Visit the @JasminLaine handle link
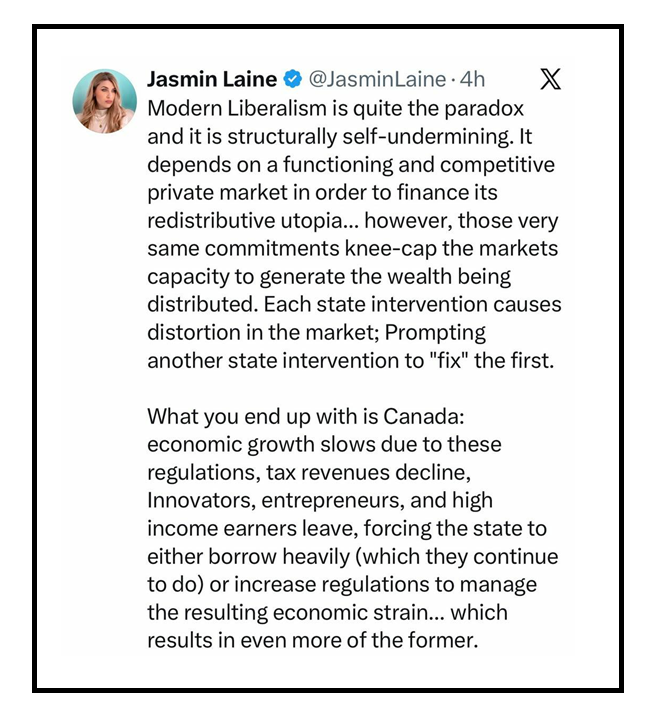The image size is (655, 707). pos(377,80)
